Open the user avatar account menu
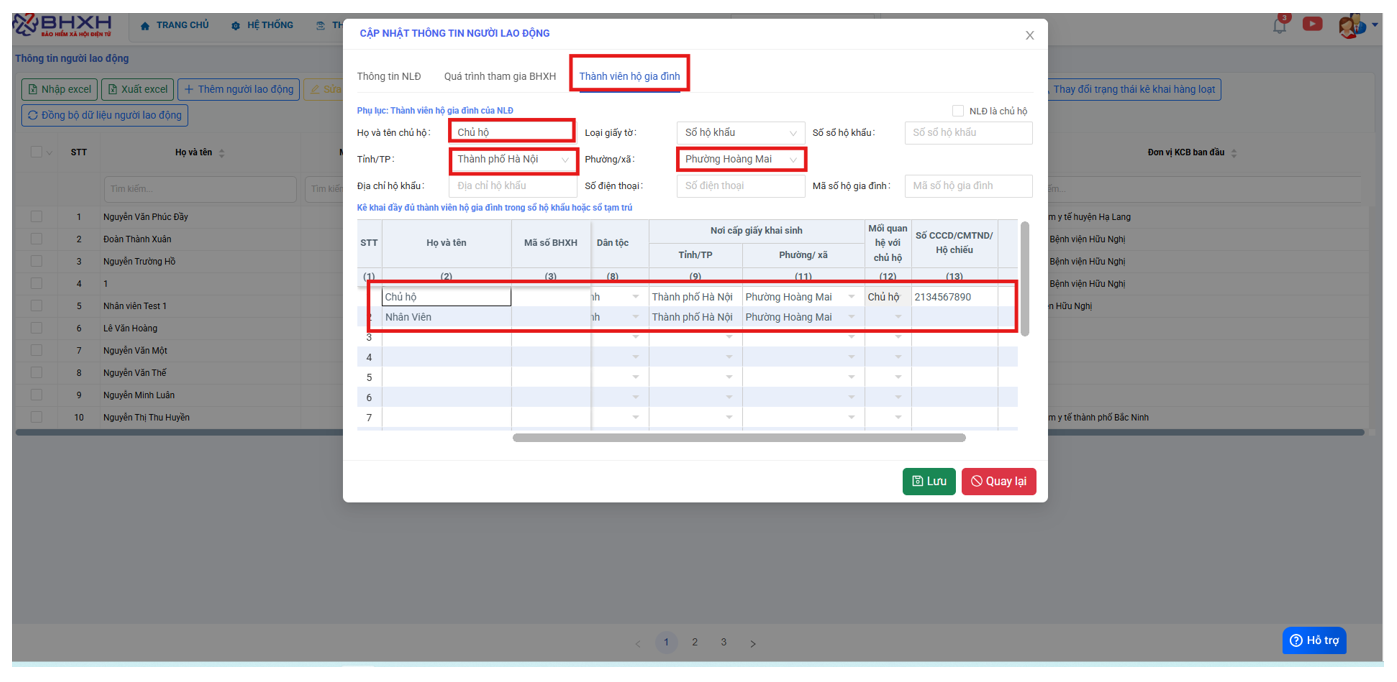Image resolution: width=1397 pixels, height=682 pixels. tap(1350, 26)
